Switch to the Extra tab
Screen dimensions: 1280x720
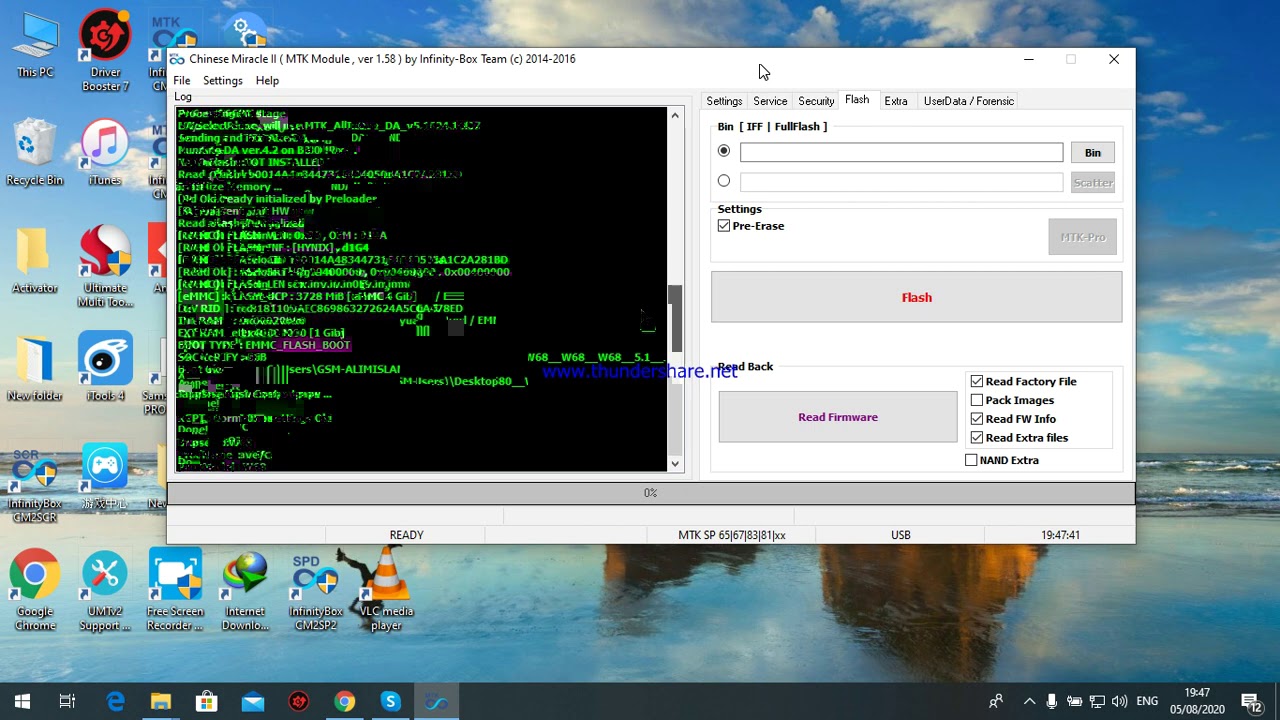896,101
